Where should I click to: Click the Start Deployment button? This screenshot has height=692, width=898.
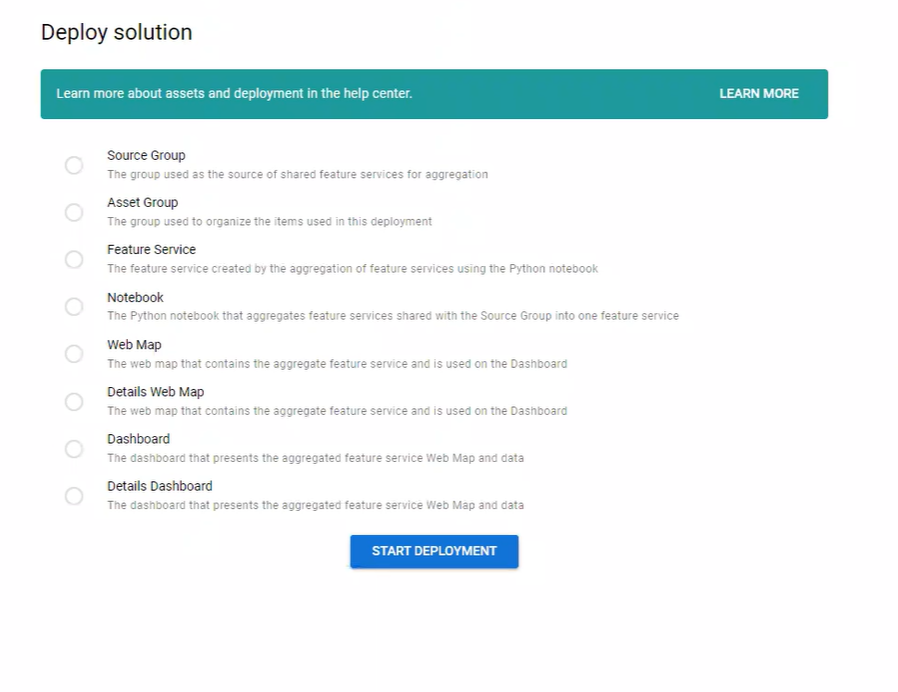pyautogui.click(x=434, y=551)
